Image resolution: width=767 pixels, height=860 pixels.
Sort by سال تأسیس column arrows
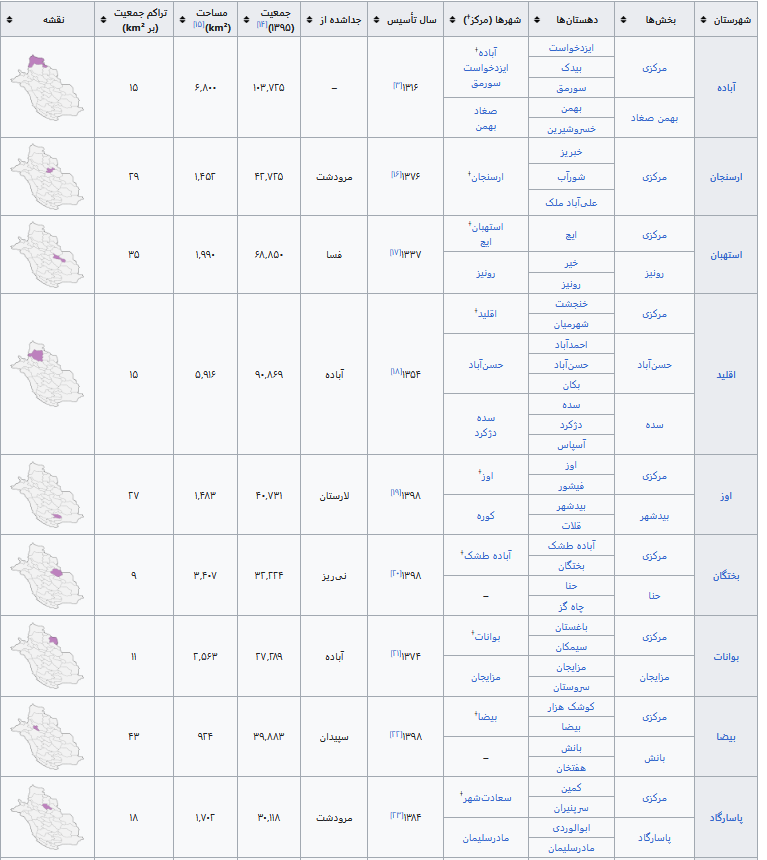[x=376, y=20]
